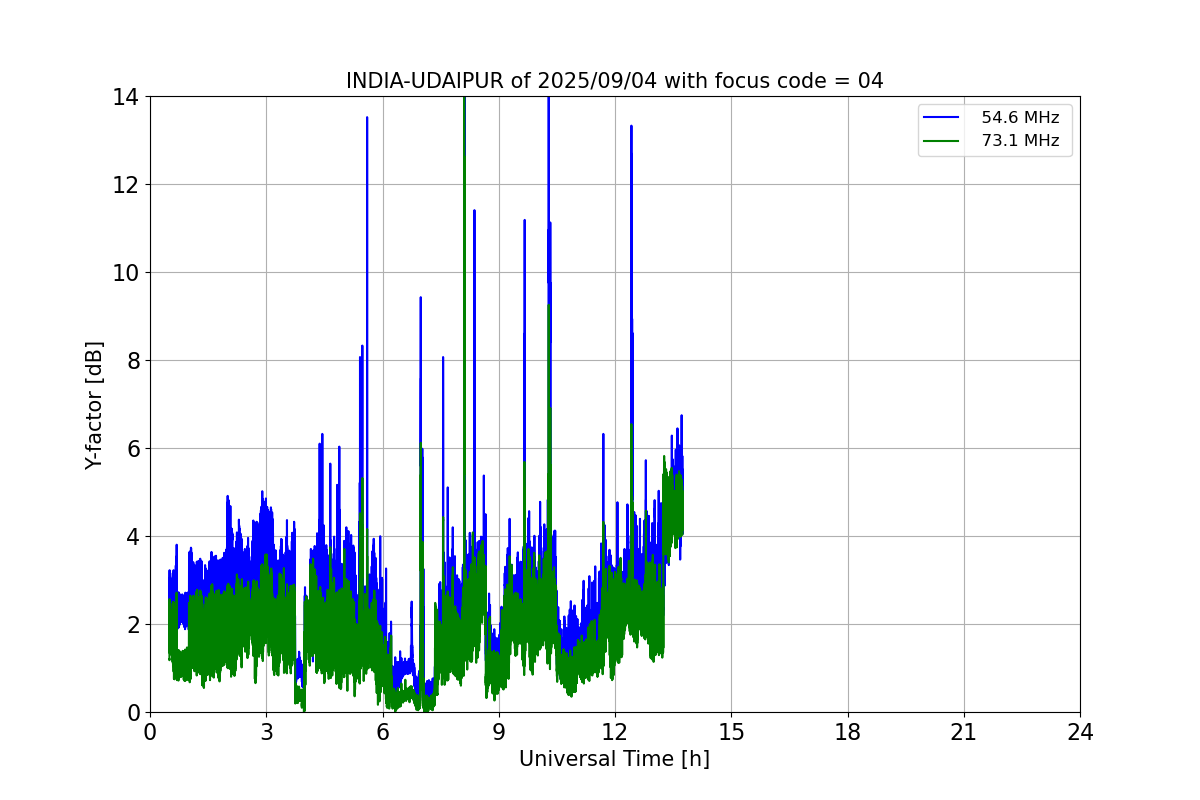This screenshot has height=800, width=1200.
Task: Click x-axis tick label 6
Action: [x=383, y=732]
